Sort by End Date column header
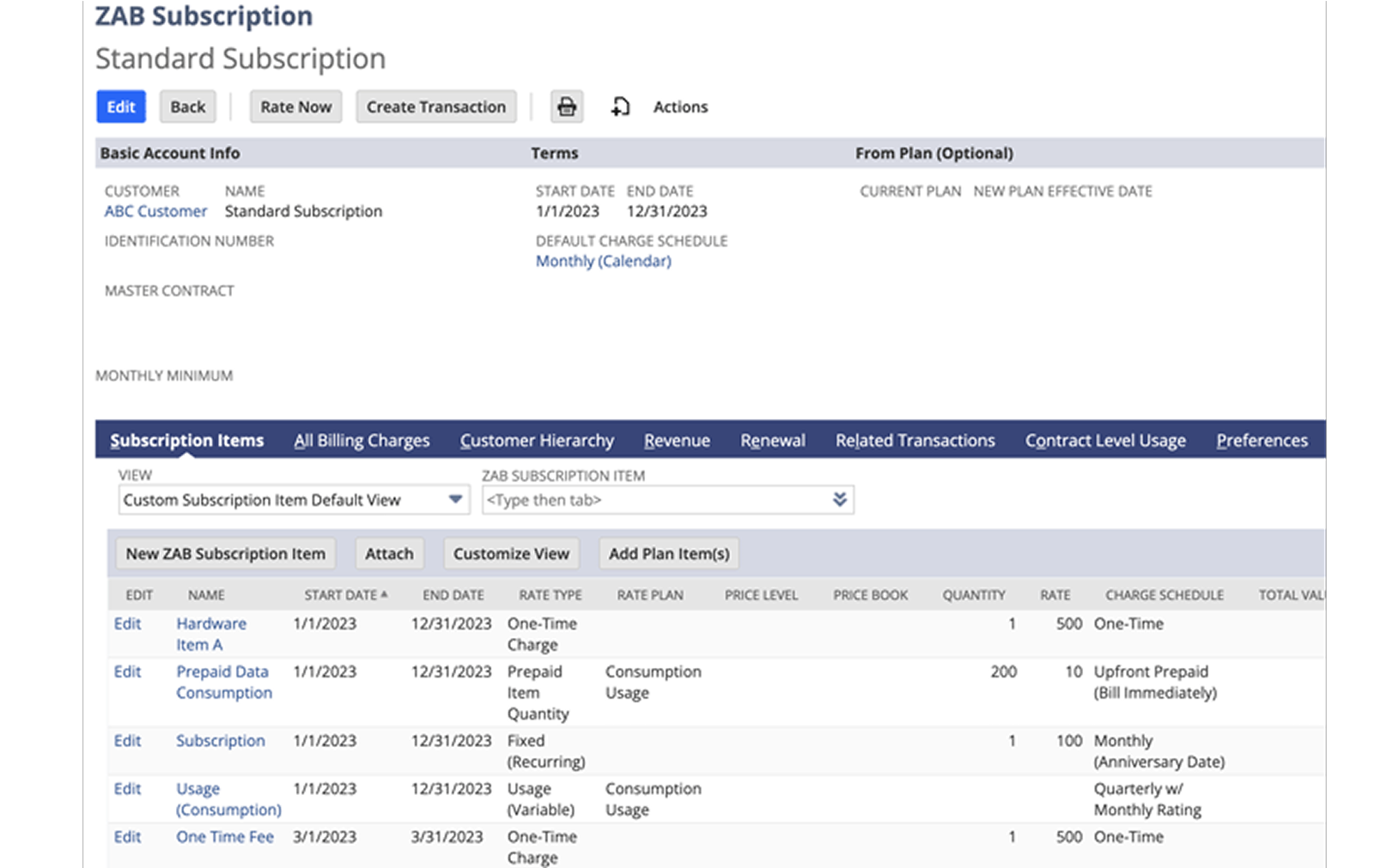1399x868 pixels. point(453,595)
